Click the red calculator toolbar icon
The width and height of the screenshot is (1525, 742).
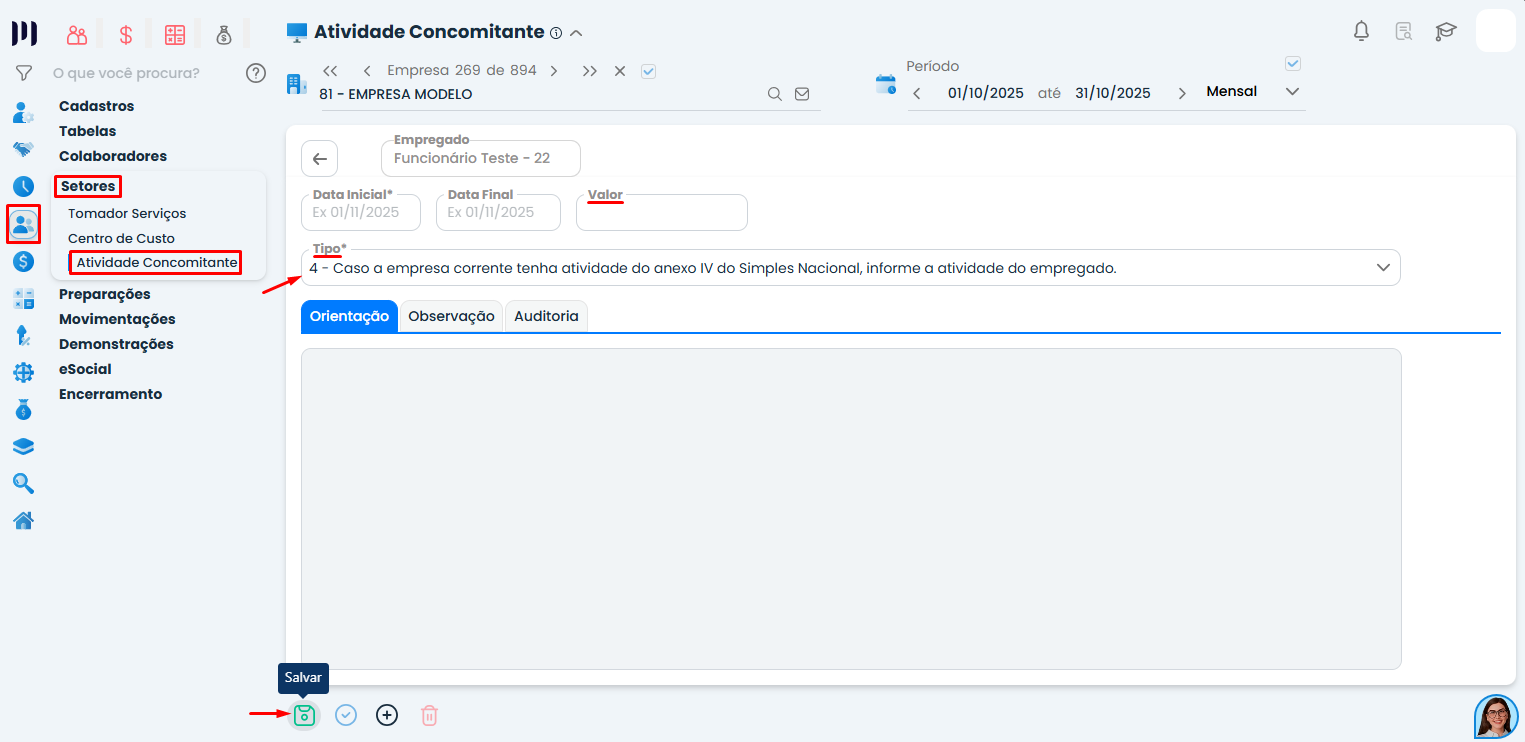coord(175,35)
